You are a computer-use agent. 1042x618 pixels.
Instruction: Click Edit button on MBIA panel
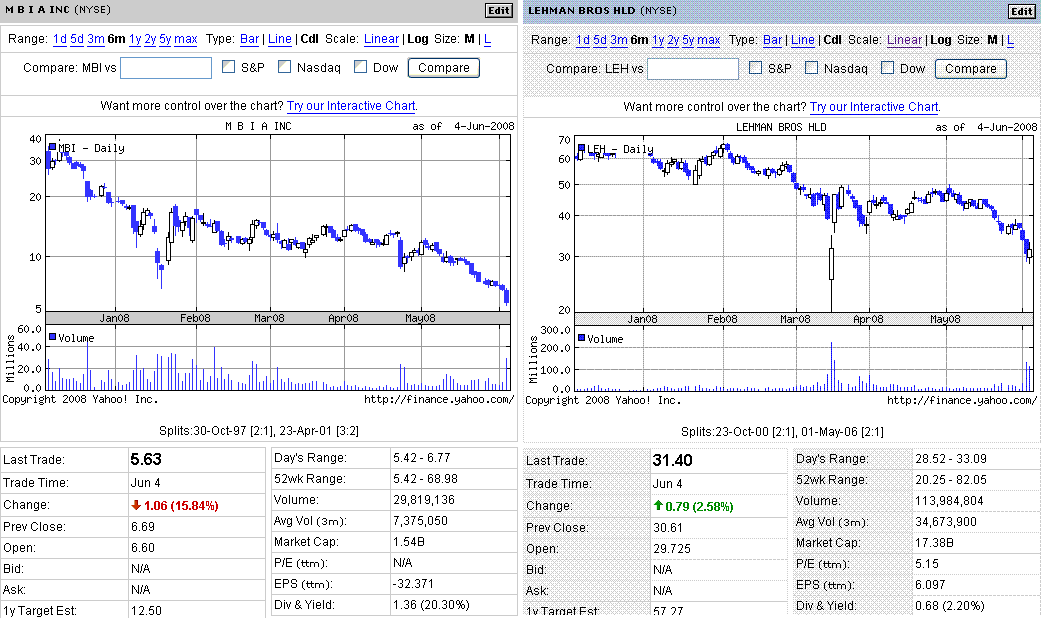tap(498, 10)
